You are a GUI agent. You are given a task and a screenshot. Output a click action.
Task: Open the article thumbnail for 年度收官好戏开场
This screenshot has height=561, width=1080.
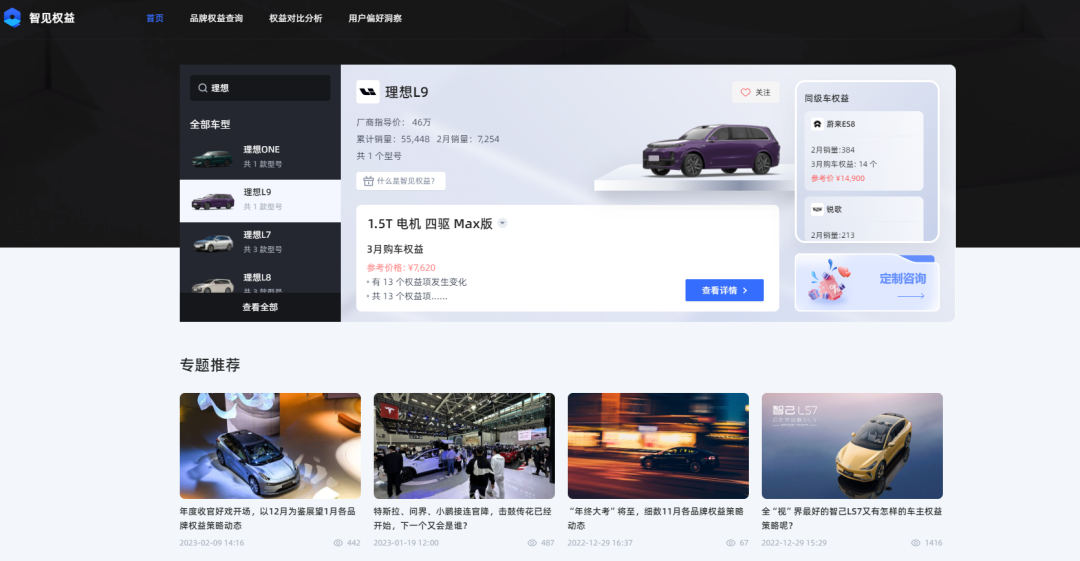270,446
